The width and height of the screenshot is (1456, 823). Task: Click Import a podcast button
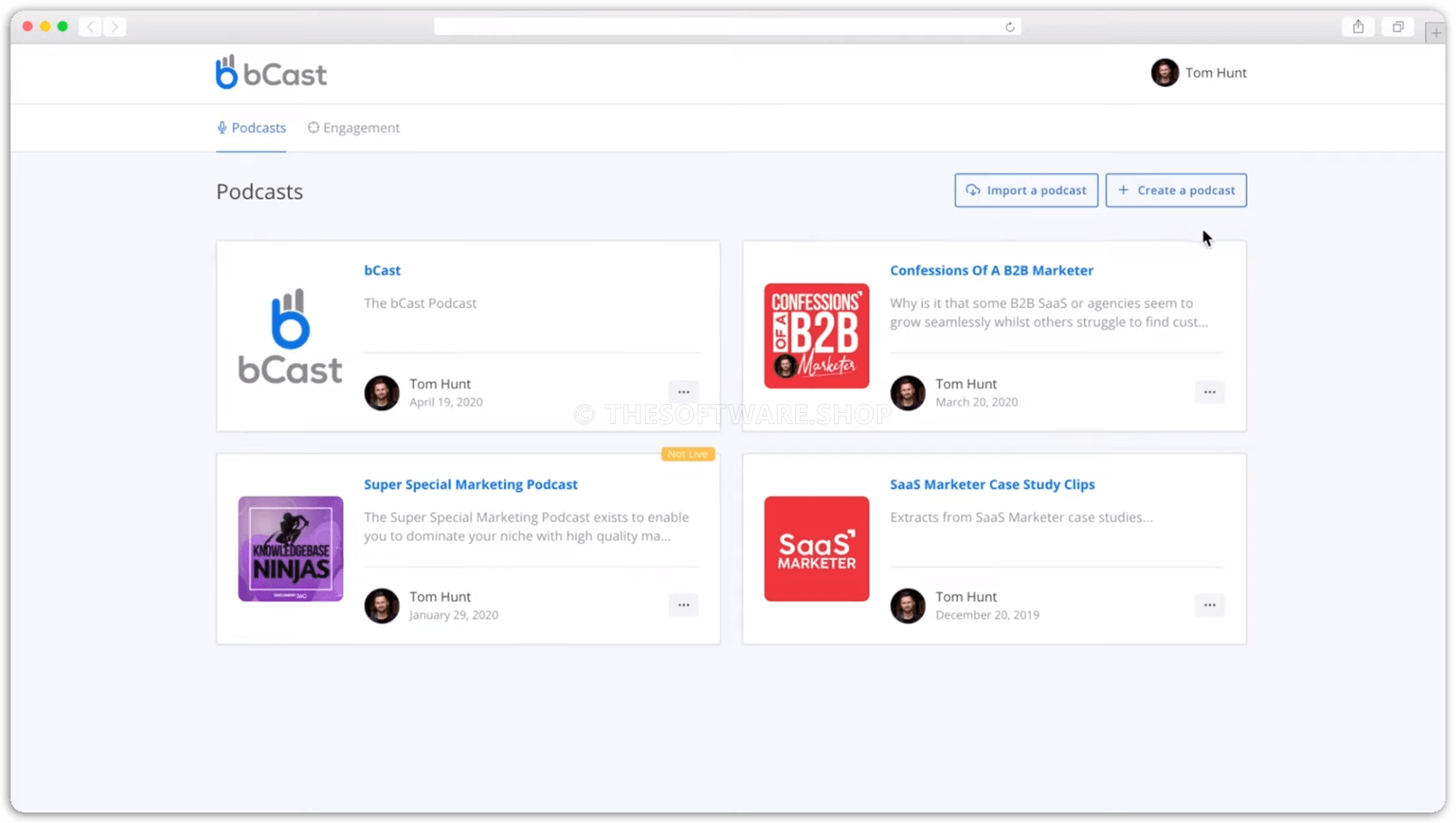(x=1026, y=190)
